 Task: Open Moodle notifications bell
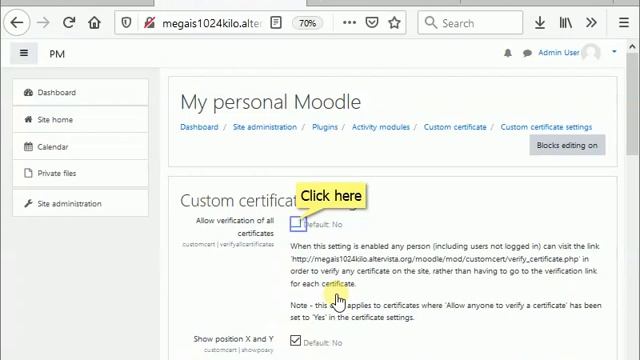[x=508, y=53]
